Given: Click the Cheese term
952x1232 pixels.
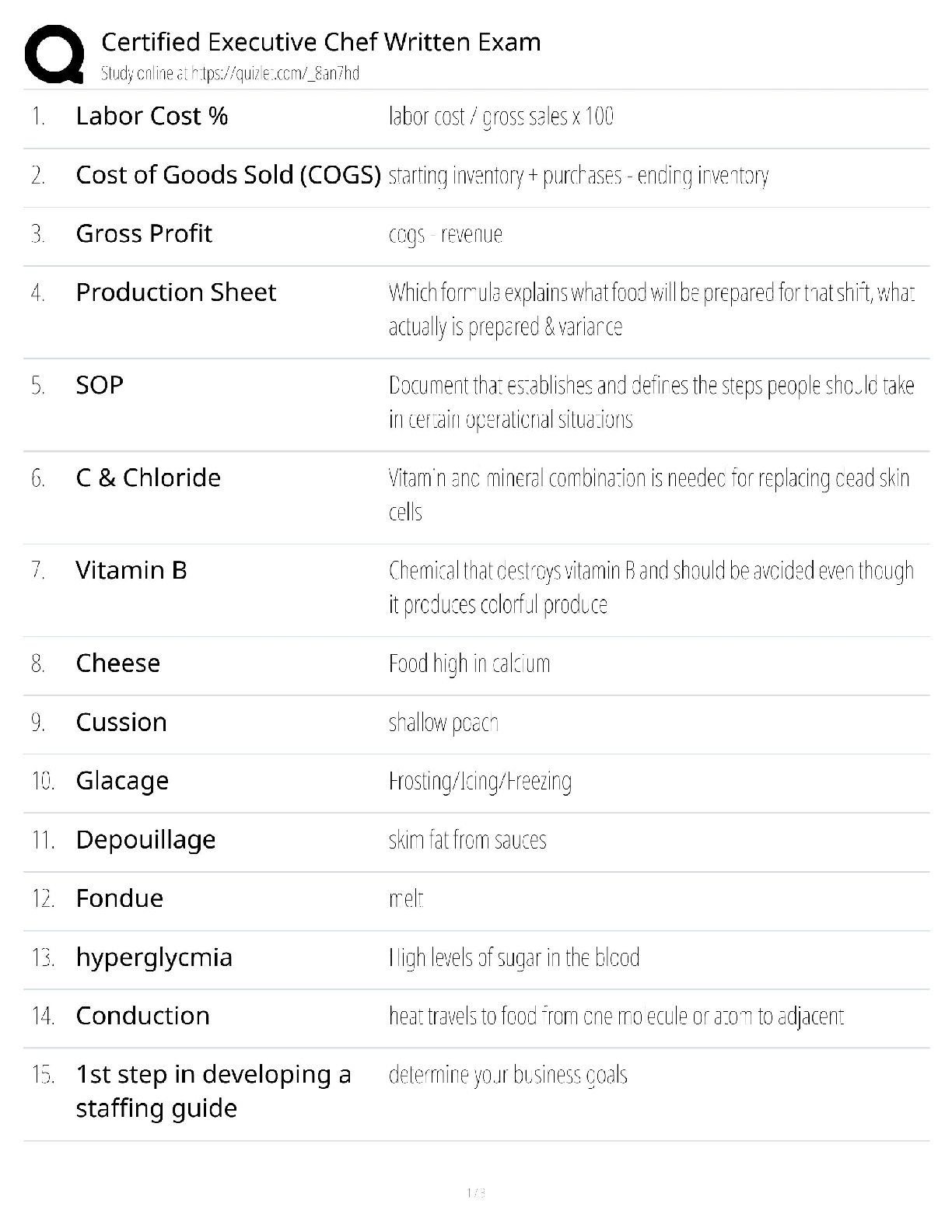Looking at the screenshot, I should 117,663.
